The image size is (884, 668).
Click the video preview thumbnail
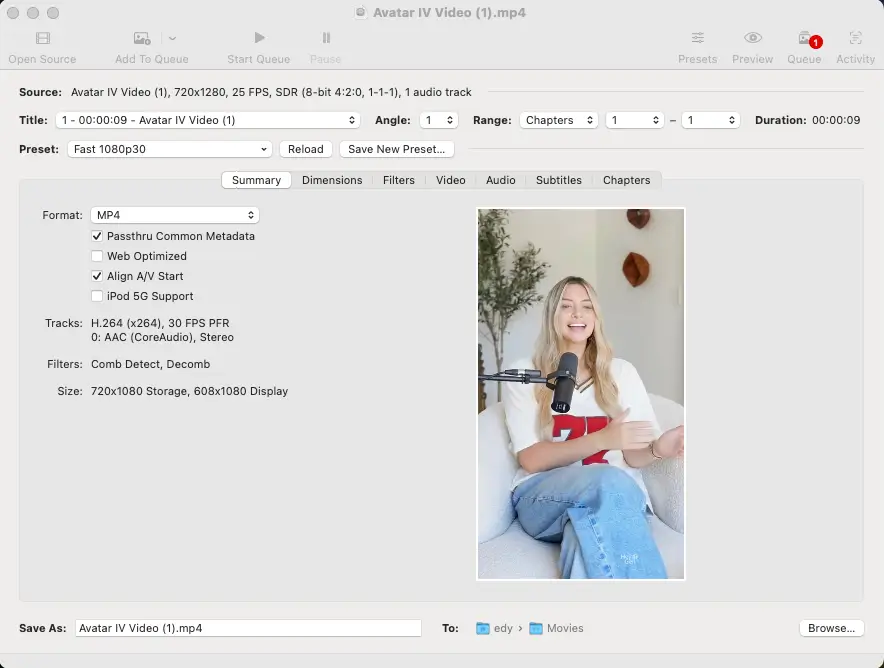click(x=581, y=394)
